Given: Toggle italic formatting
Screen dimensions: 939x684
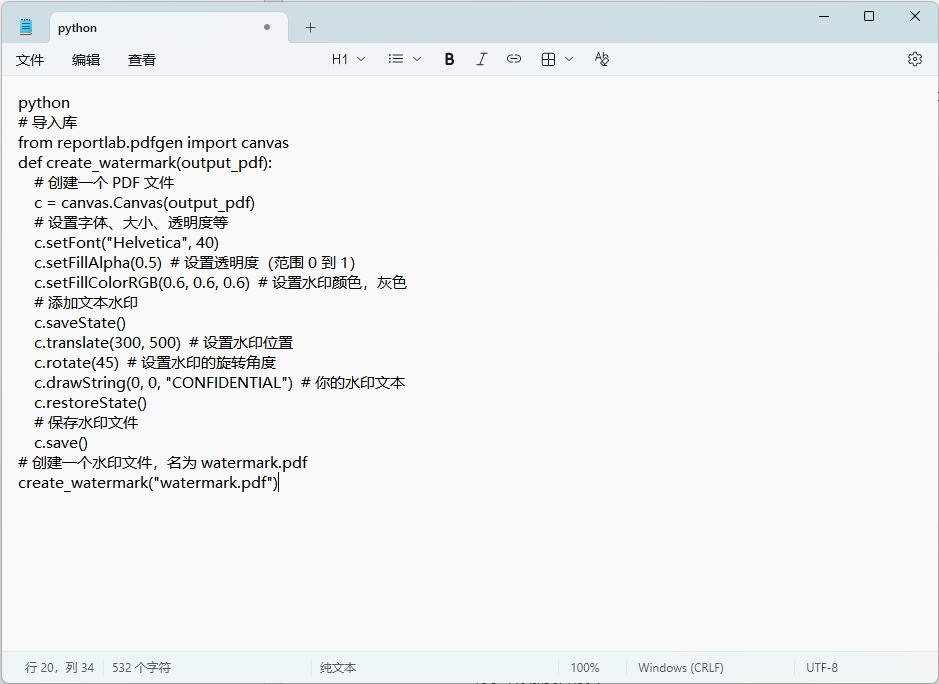Looking at the screenshot, I should coord(481,59).
